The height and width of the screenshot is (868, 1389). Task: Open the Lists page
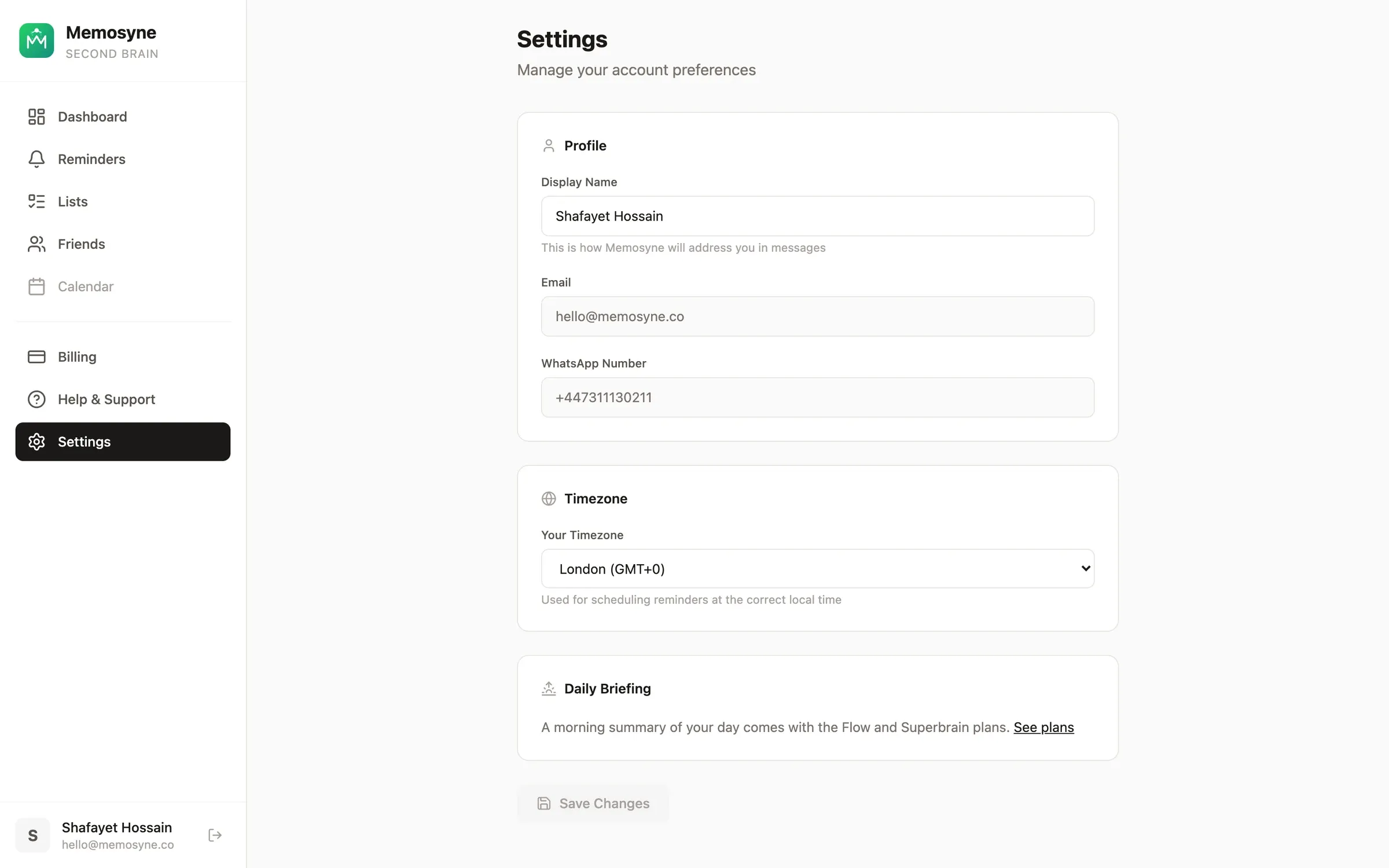coord(123,201)
